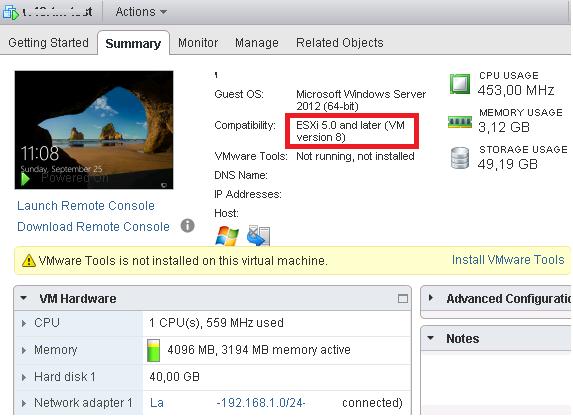Viewport: 573px width, 419px height.
Task: Click the memory usage RAM icon
Action: pos(460,122)
